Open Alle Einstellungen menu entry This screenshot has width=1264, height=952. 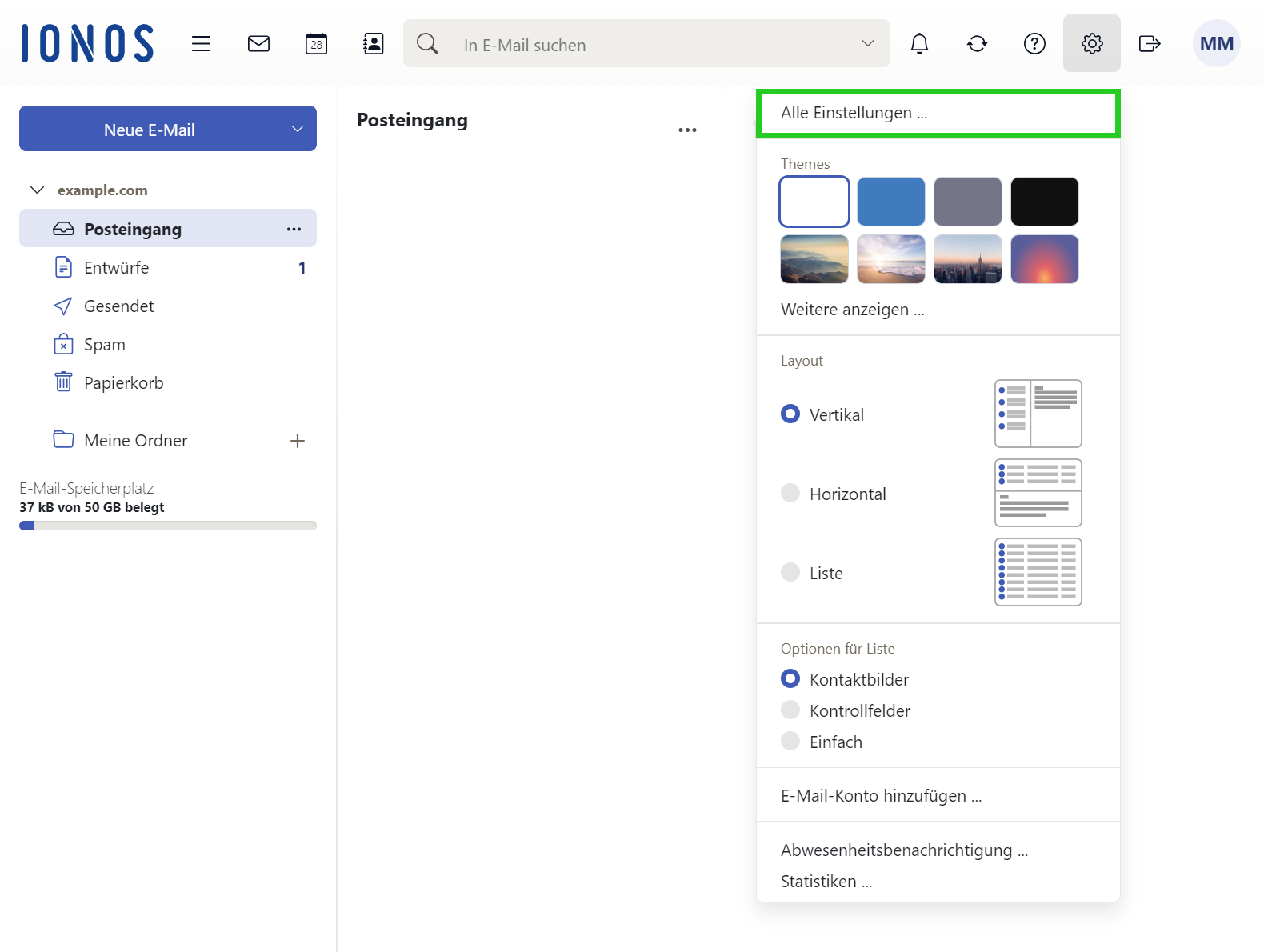(854, 113)
